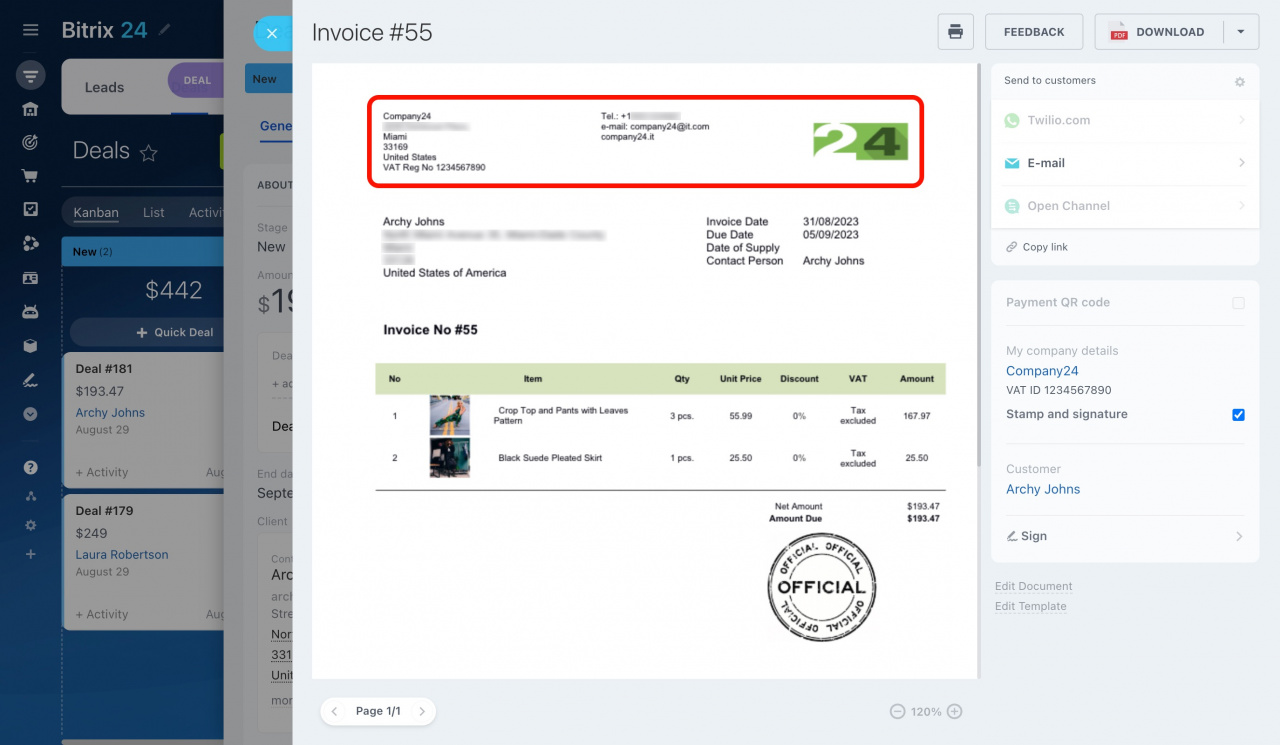The image size is (1280, 745).
Task: Switch to the Leads tab
Action: 104,87
